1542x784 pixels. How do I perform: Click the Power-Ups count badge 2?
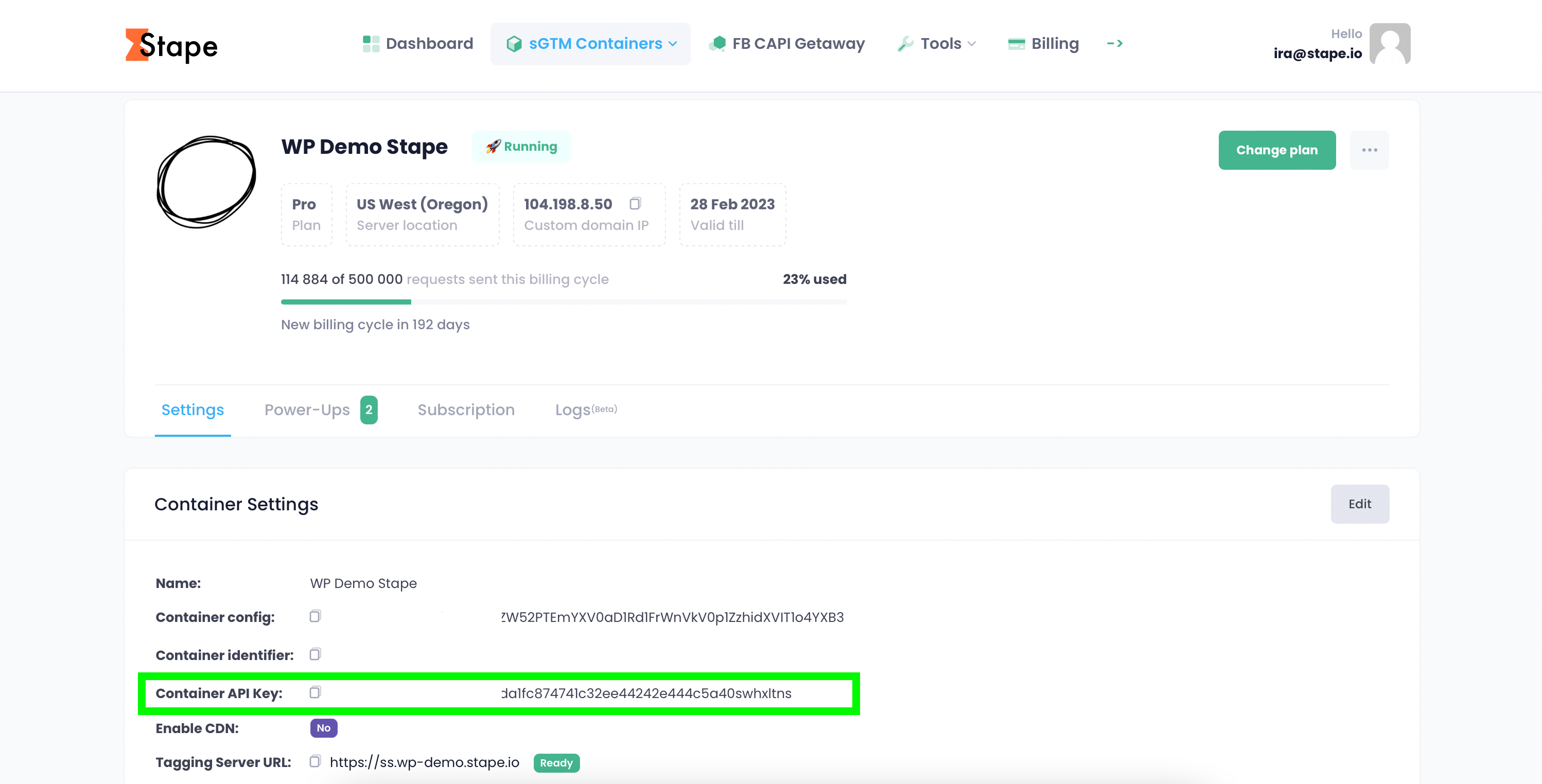(x=369, y=410)
